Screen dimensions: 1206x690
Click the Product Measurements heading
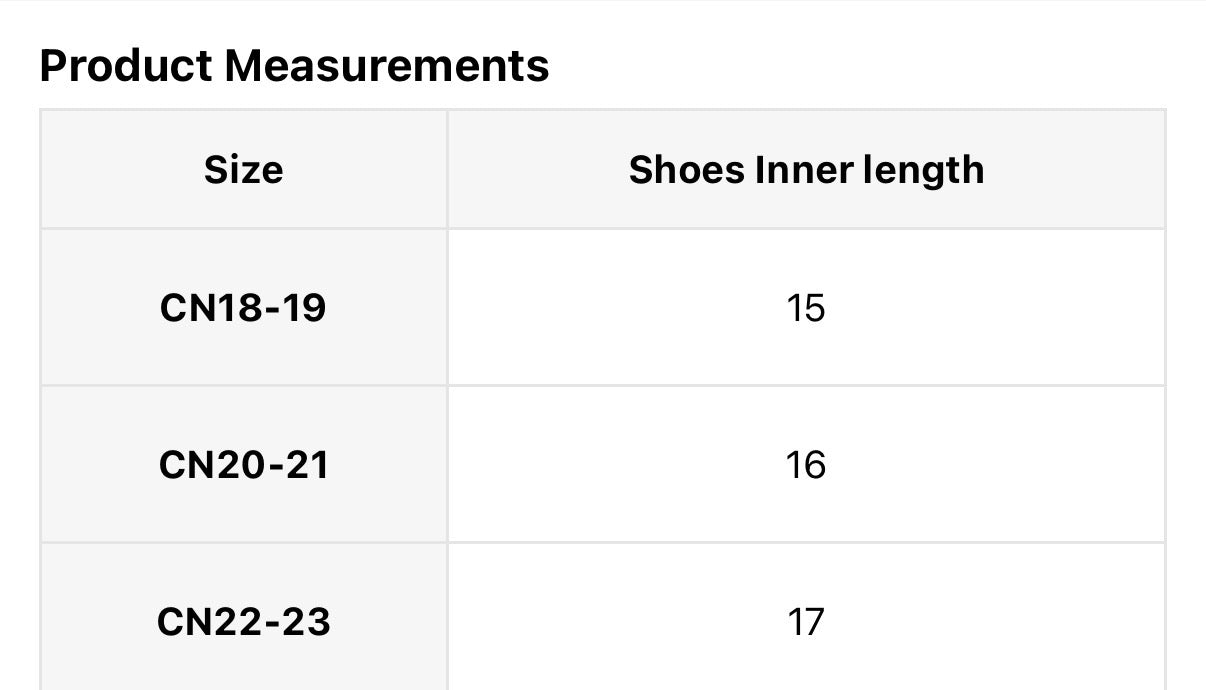(x=294, y=66)
